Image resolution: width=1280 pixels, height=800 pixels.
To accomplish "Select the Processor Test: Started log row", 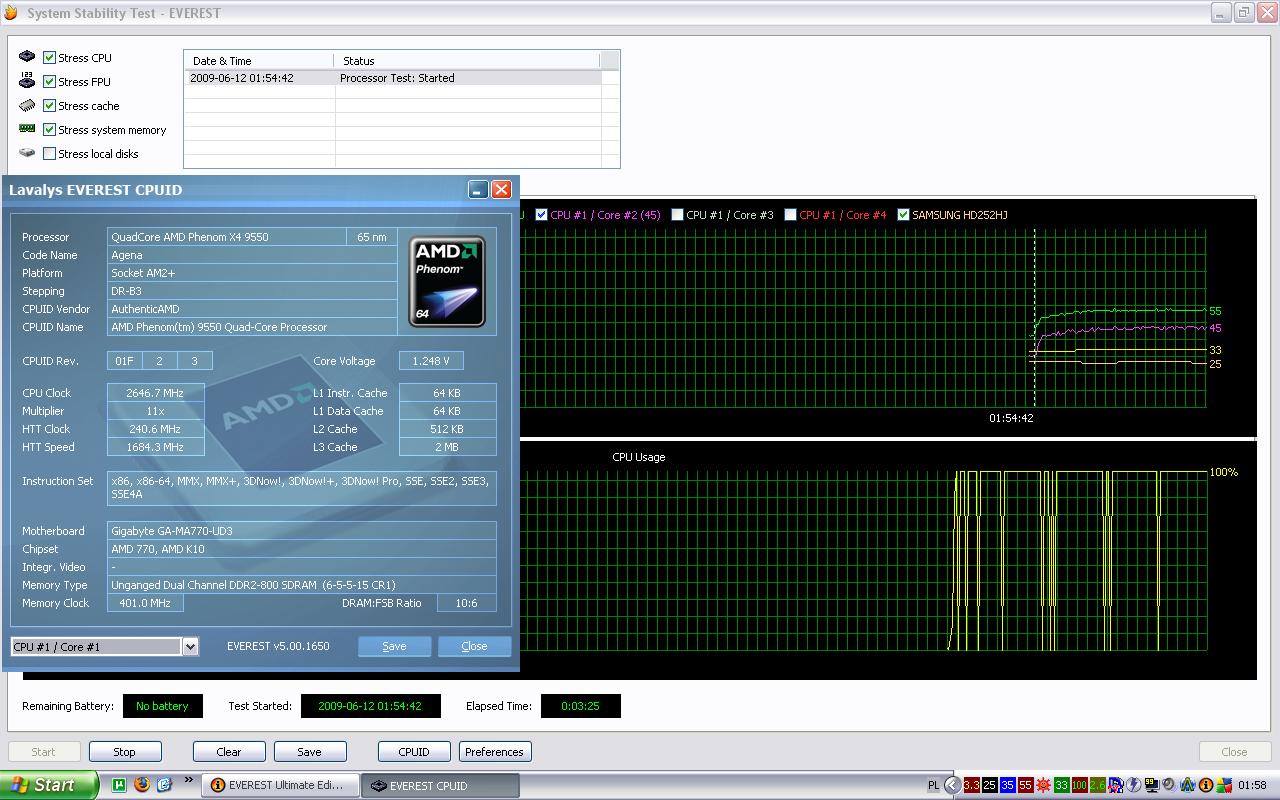I will 396,78.
